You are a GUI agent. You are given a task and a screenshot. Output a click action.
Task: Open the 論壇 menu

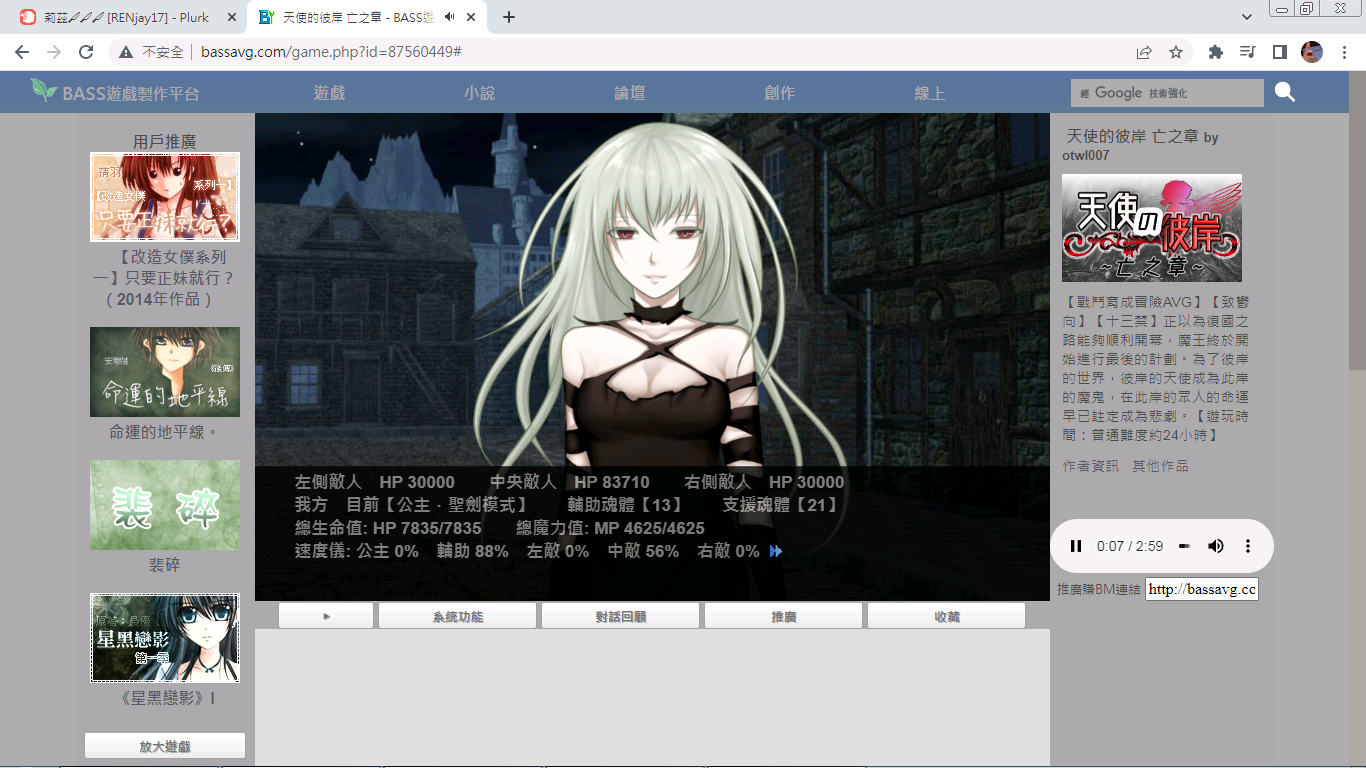629,93
